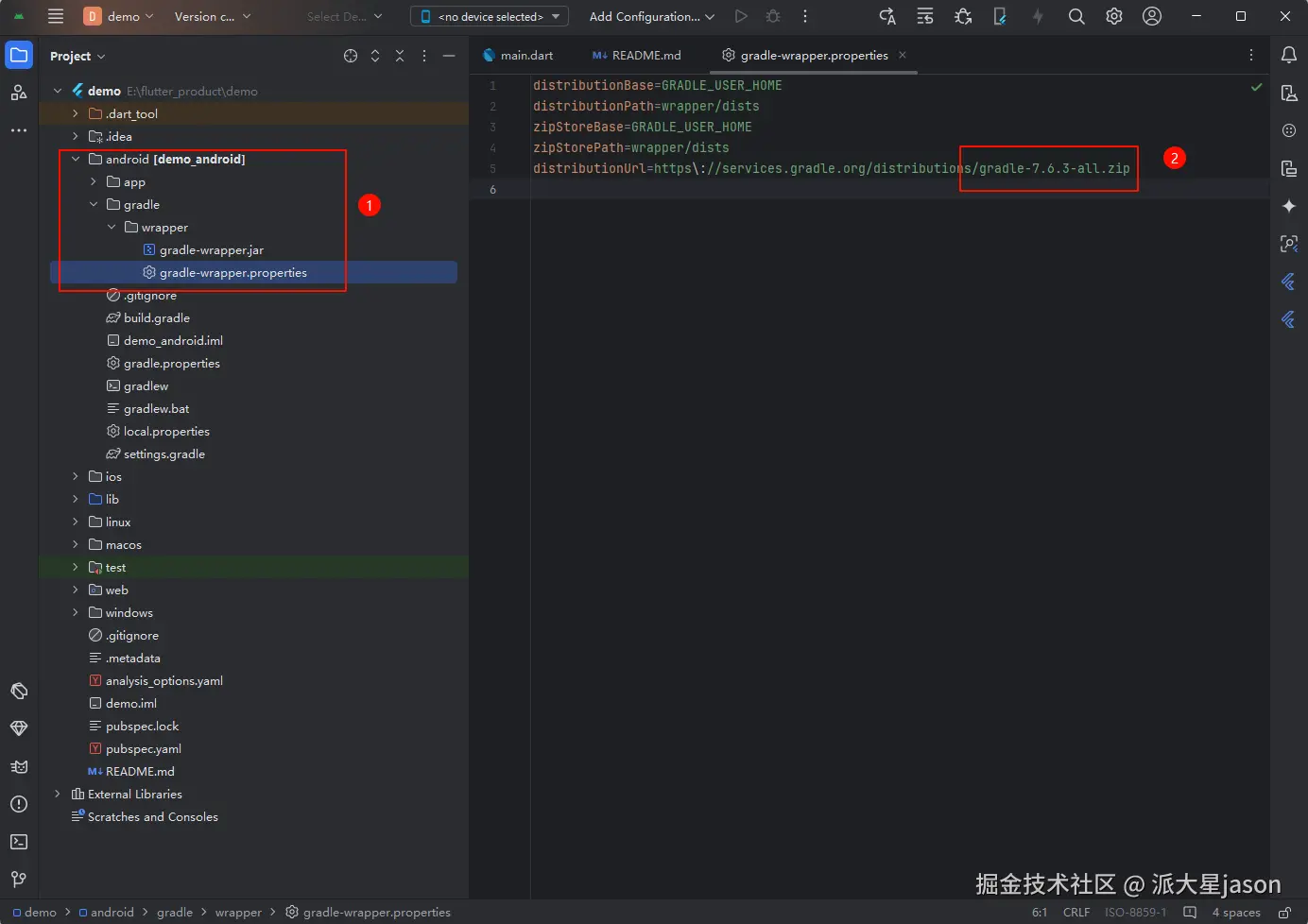Collapse the android folder

pos(76,159)
